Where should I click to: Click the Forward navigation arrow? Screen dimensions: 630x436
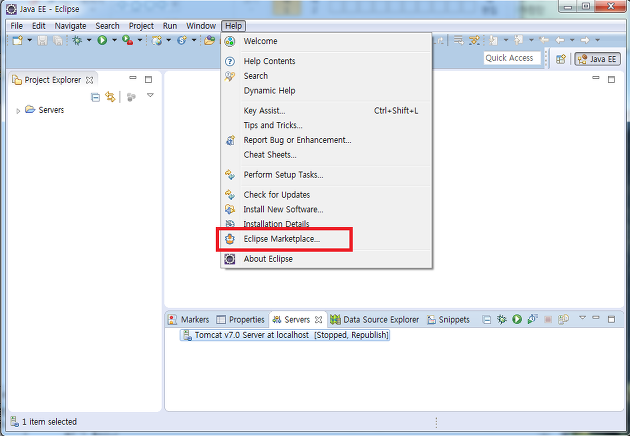click(585, 40)
